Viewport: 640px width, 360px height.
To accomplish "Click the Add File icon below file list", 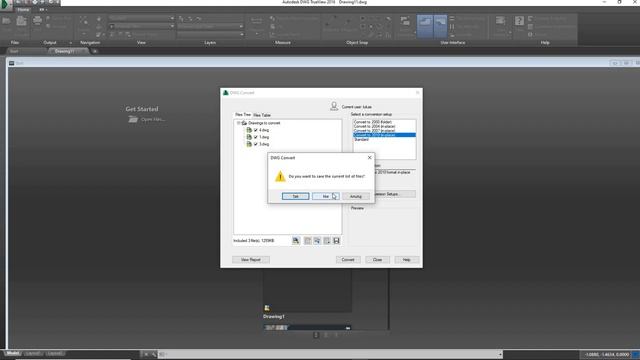I will [296, 241].
